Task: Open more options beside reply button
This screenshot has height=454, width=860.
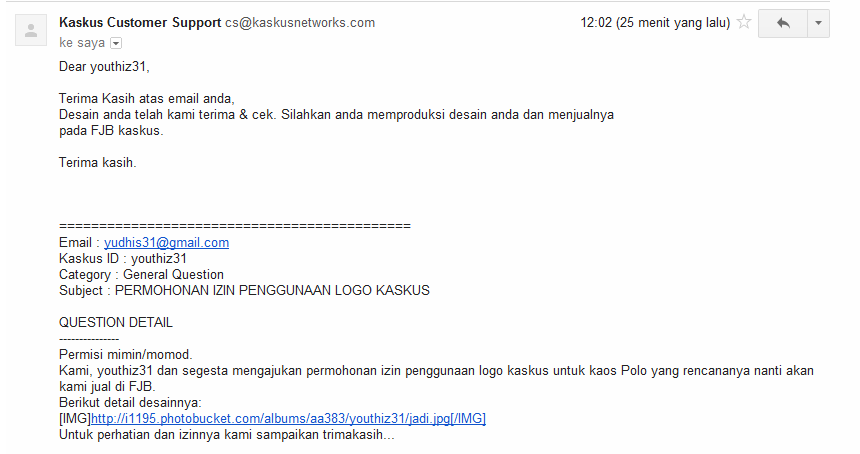Action: coord(818,24)
